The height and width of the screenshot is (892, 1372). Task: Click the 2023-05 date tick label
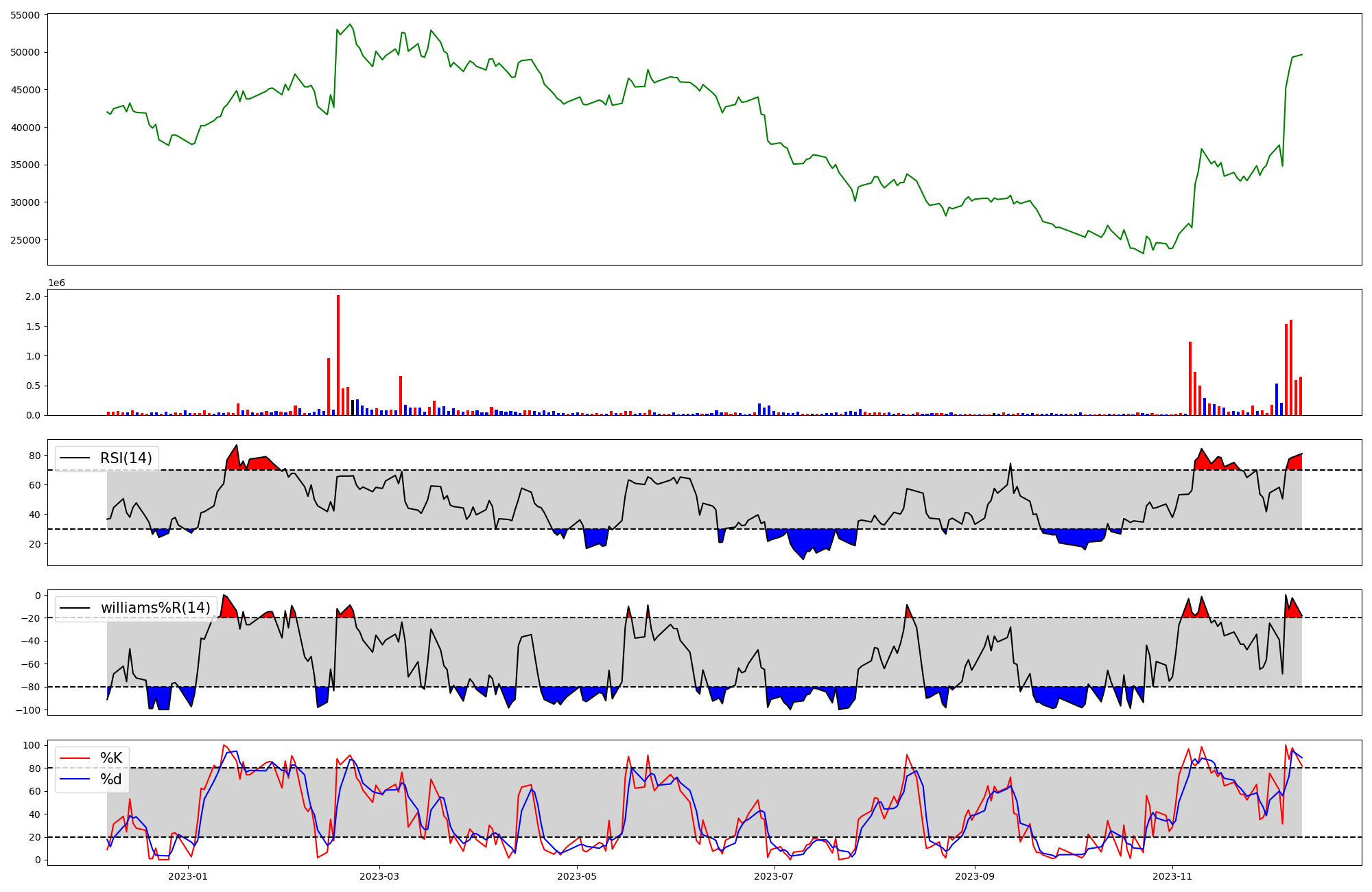pos(577,876)
